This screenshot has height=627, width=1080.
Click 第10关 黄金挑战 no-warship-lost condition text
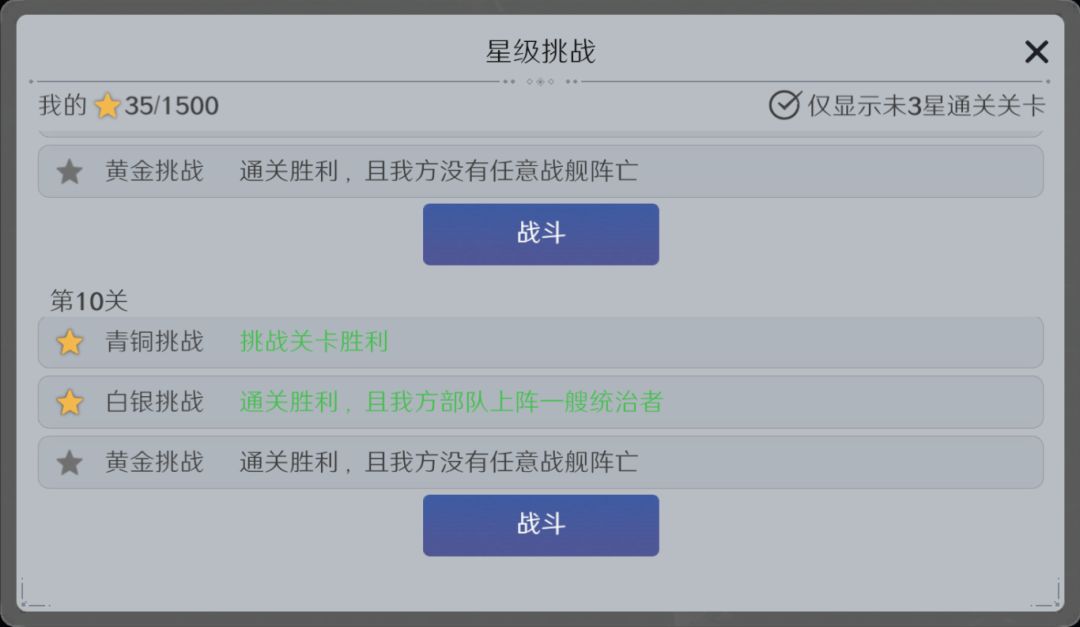tap(438, 462)
